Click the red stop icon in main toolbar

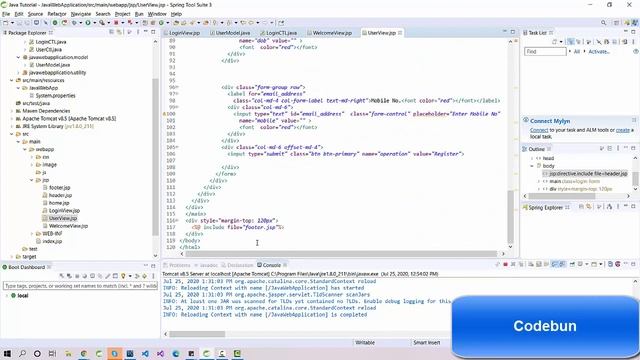[x=116, y=23]
